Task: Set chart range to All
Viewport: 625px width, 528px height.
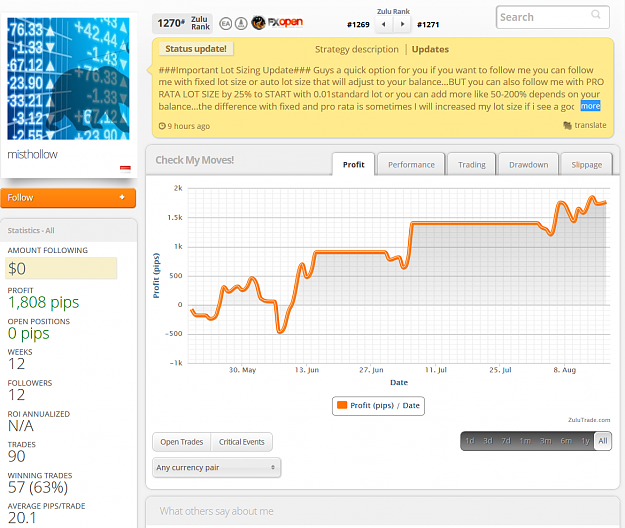Action: pos(603,441)
